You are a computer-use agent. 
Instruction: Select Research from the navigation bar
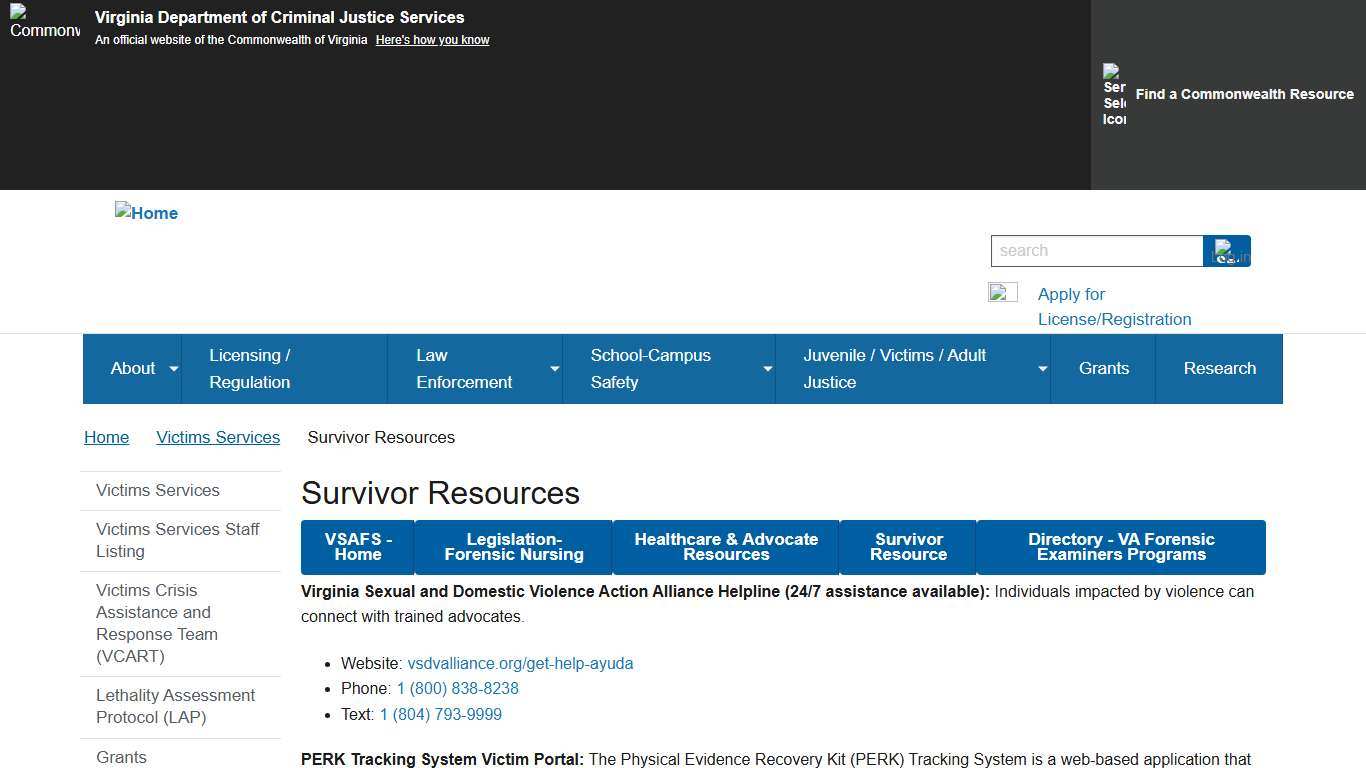[1219, 368]
